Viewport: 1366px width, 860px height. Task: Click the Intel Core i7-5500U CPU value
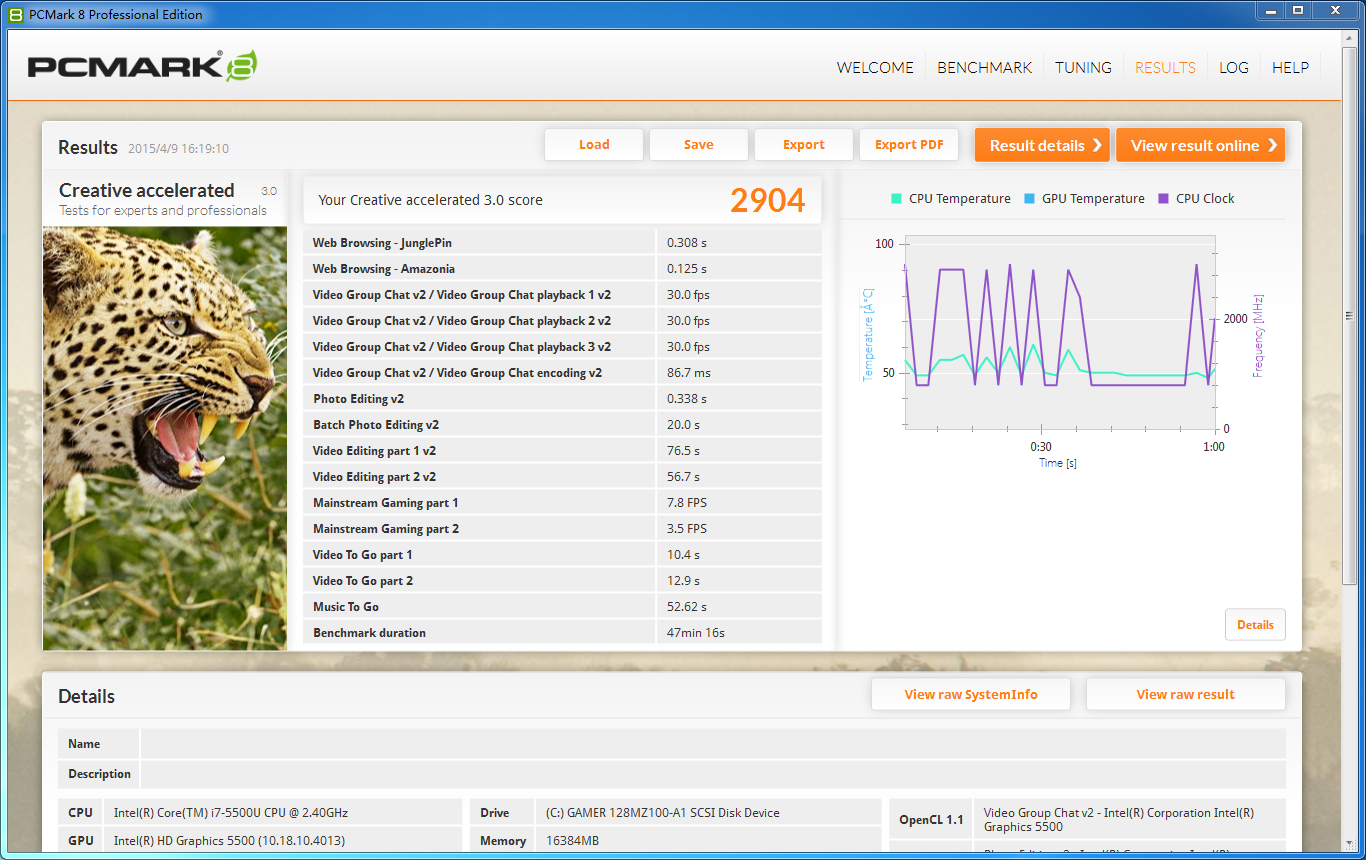tap(231, 813)
